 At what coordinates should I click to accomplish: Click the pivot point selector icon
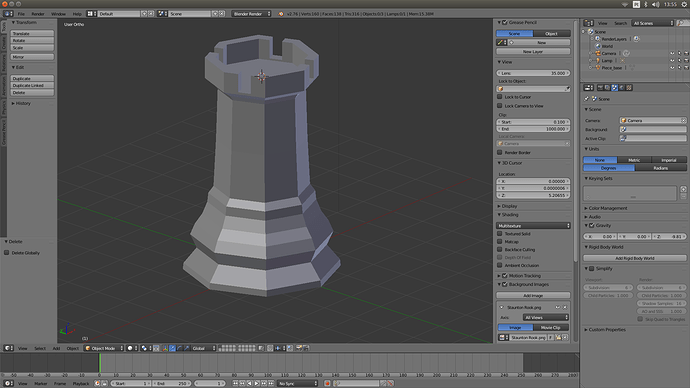tap(144, 348)
